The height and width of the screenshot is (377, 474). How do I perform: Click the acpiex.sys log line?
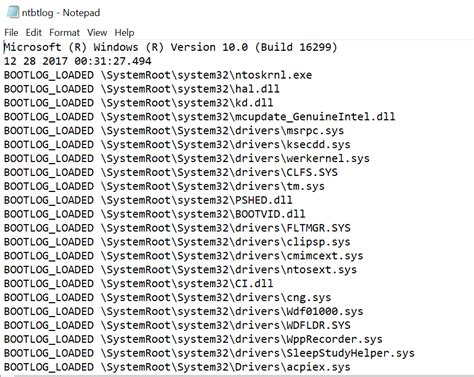177,367
